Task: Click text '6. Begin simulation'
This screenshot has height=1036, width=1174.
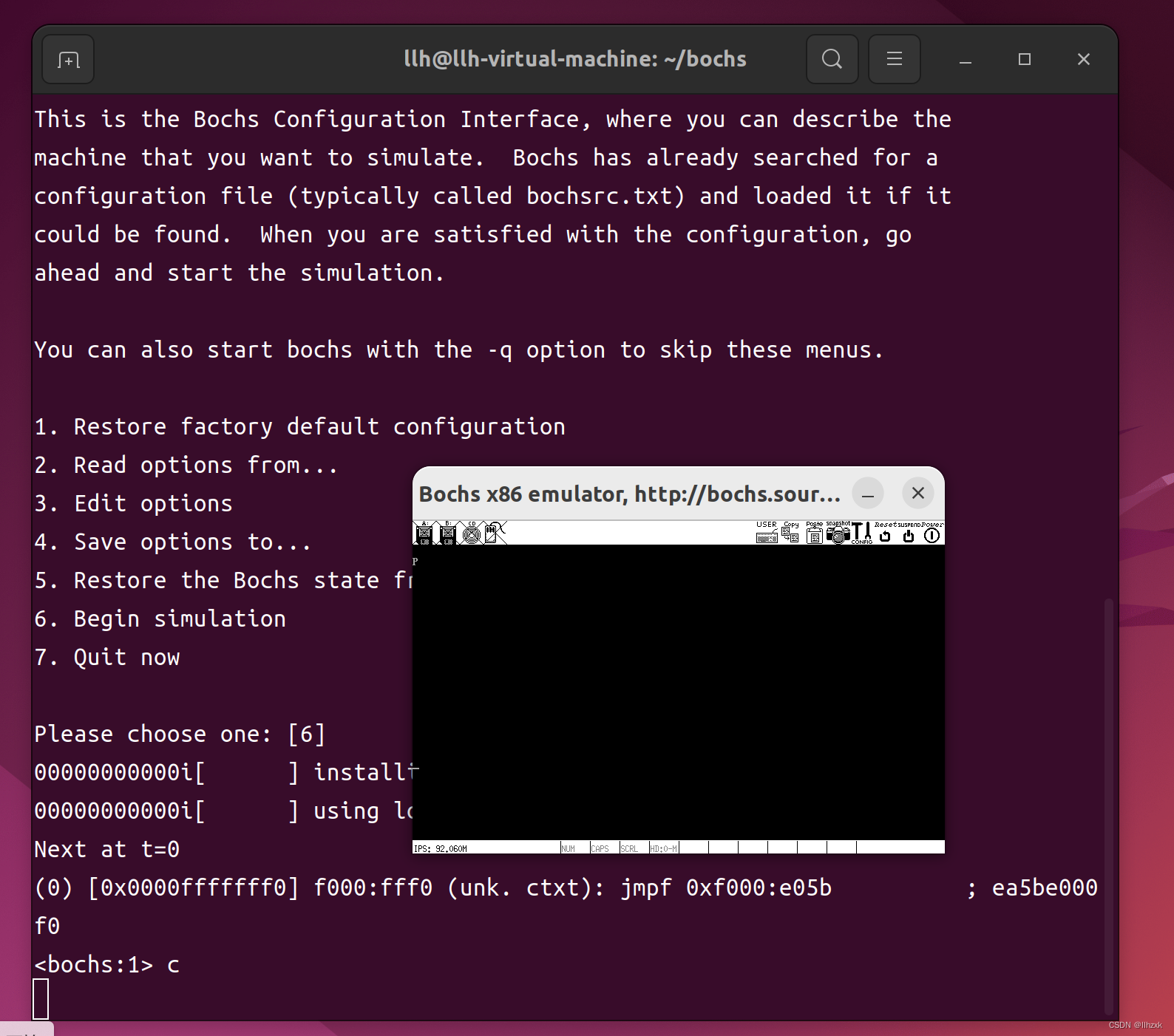Action: pyautogui.click(x=160, y=618)
